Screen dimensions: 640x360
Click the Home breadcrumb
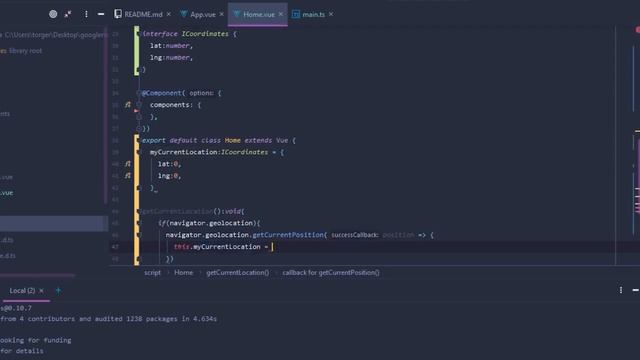point(184,273)
